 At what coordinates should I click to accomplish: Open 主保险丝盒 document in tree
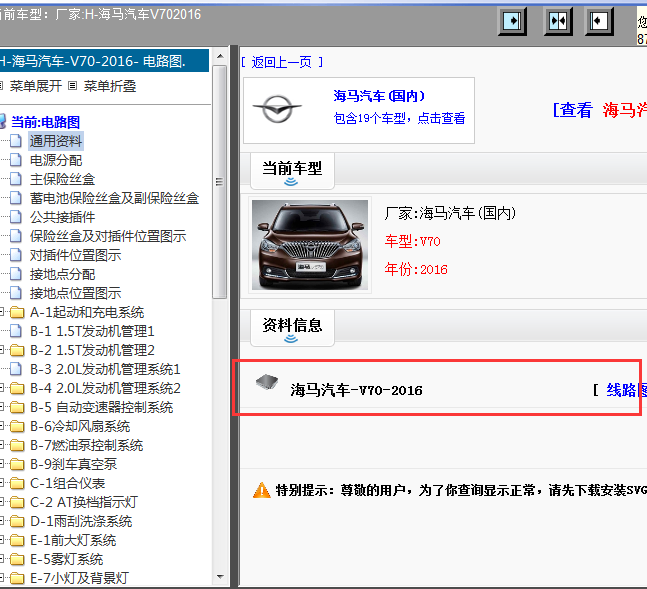(x=62, y=179)
